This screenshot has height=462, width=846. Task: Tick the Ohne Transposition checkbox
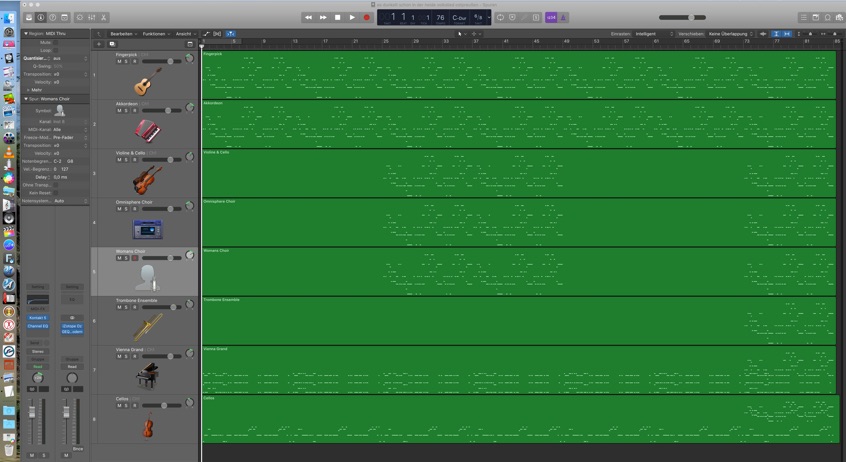pos(56,185)
